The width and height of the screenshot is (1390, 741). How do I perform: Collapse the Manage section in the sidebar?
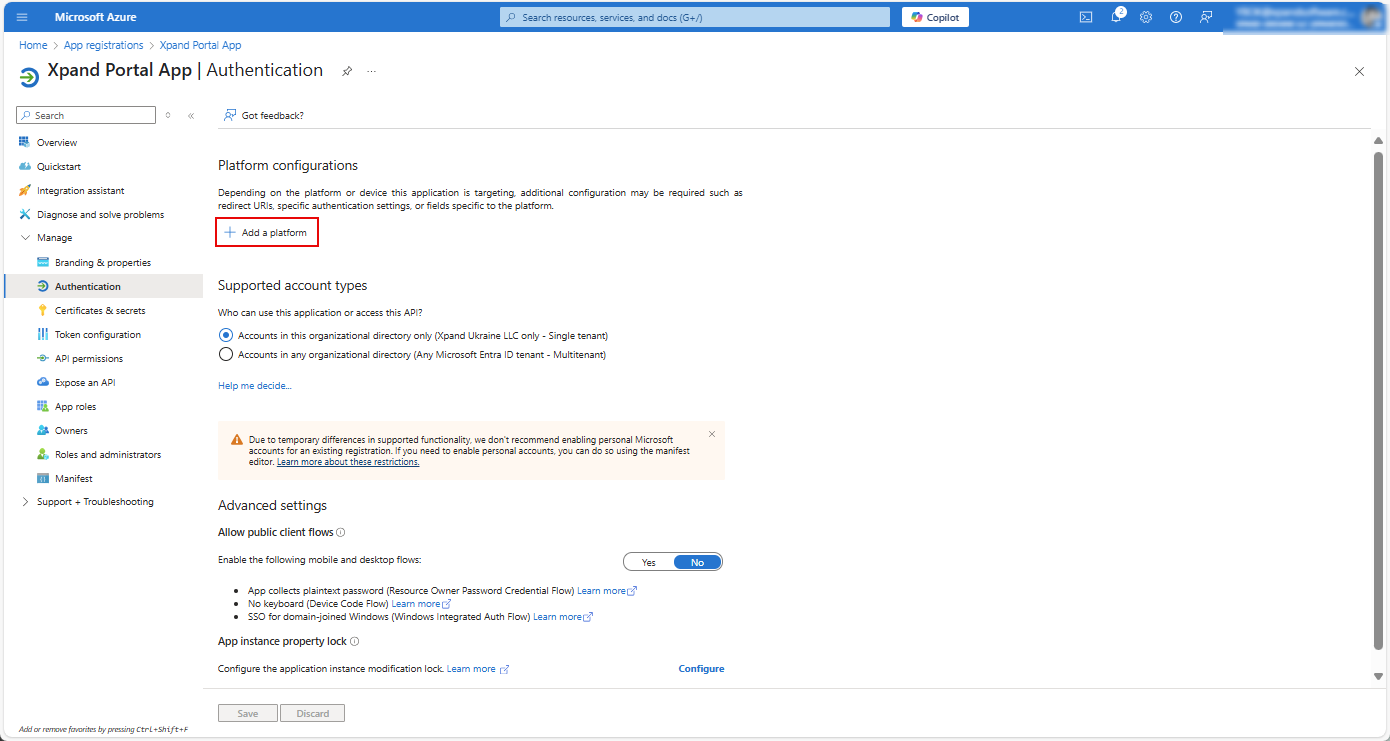tap(26, 238)
